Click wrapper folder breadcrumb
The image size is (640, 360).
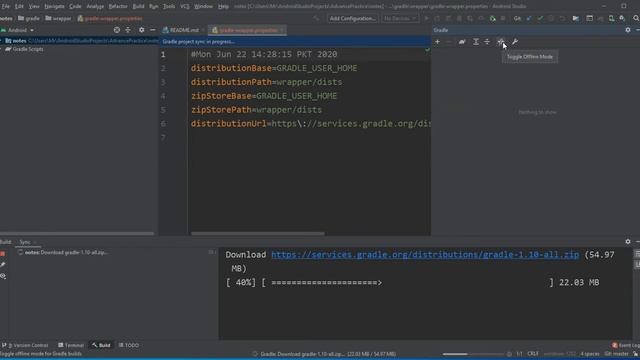coord(58,18)
